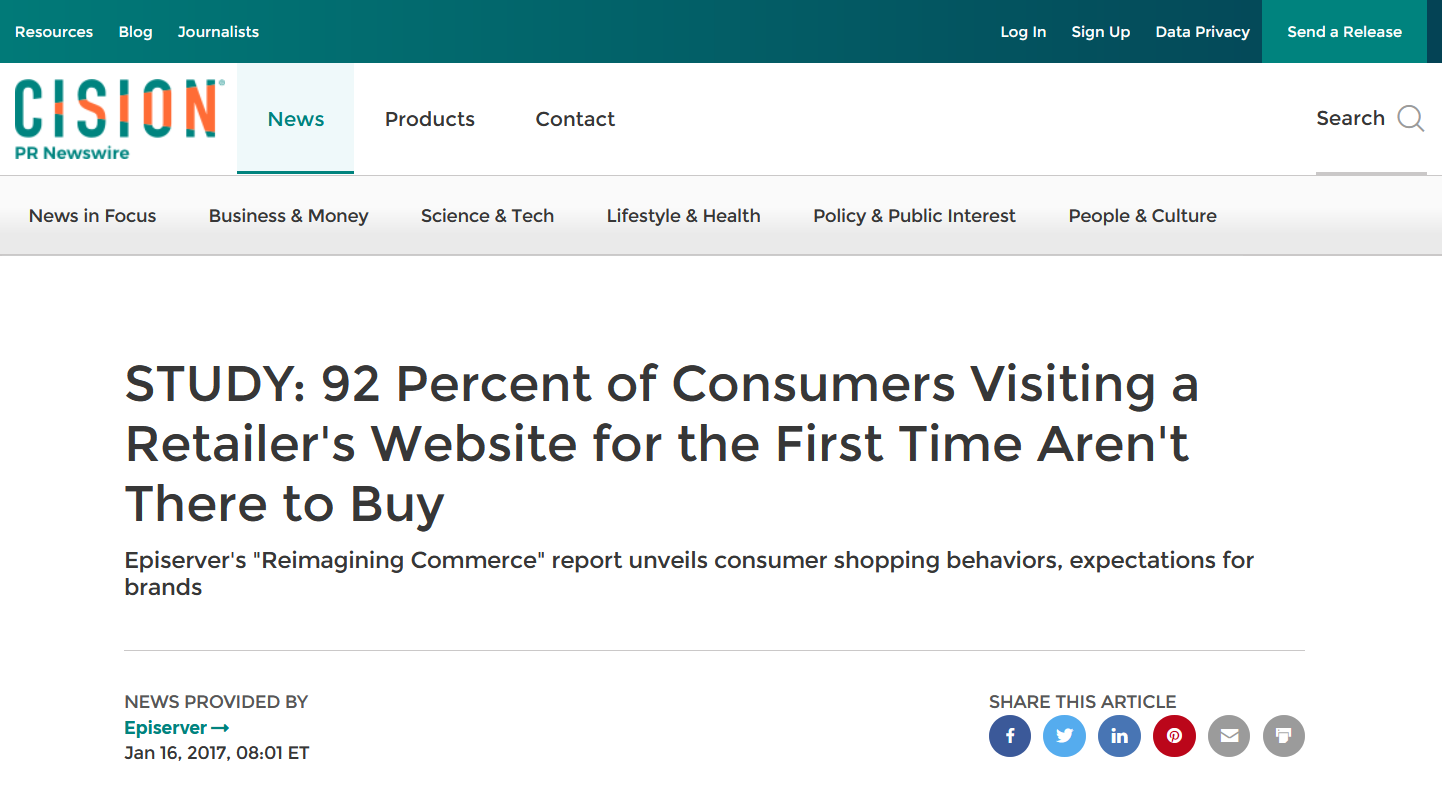
Task: Share article on Facebook
Action: (1010, 736)
